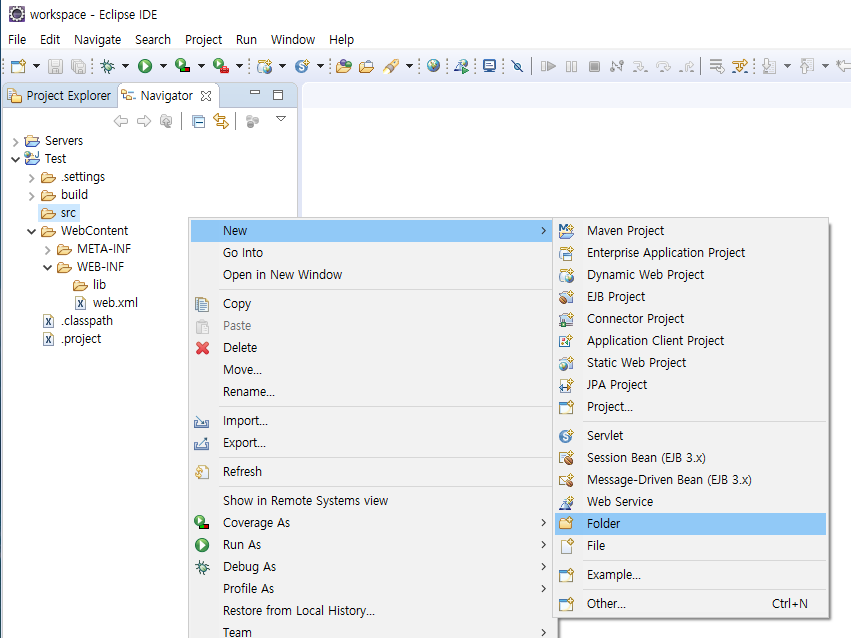
Task: Open the Coverage dropdown arrow
Action: pos(201,66)
